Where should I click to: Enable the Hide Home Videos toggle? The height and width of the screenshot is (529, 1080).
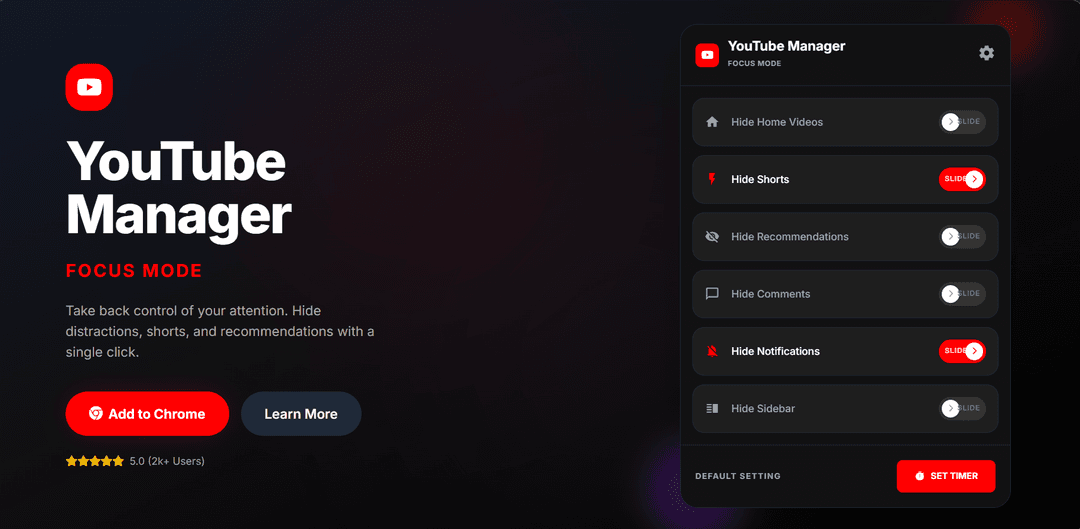pos(962,122)
